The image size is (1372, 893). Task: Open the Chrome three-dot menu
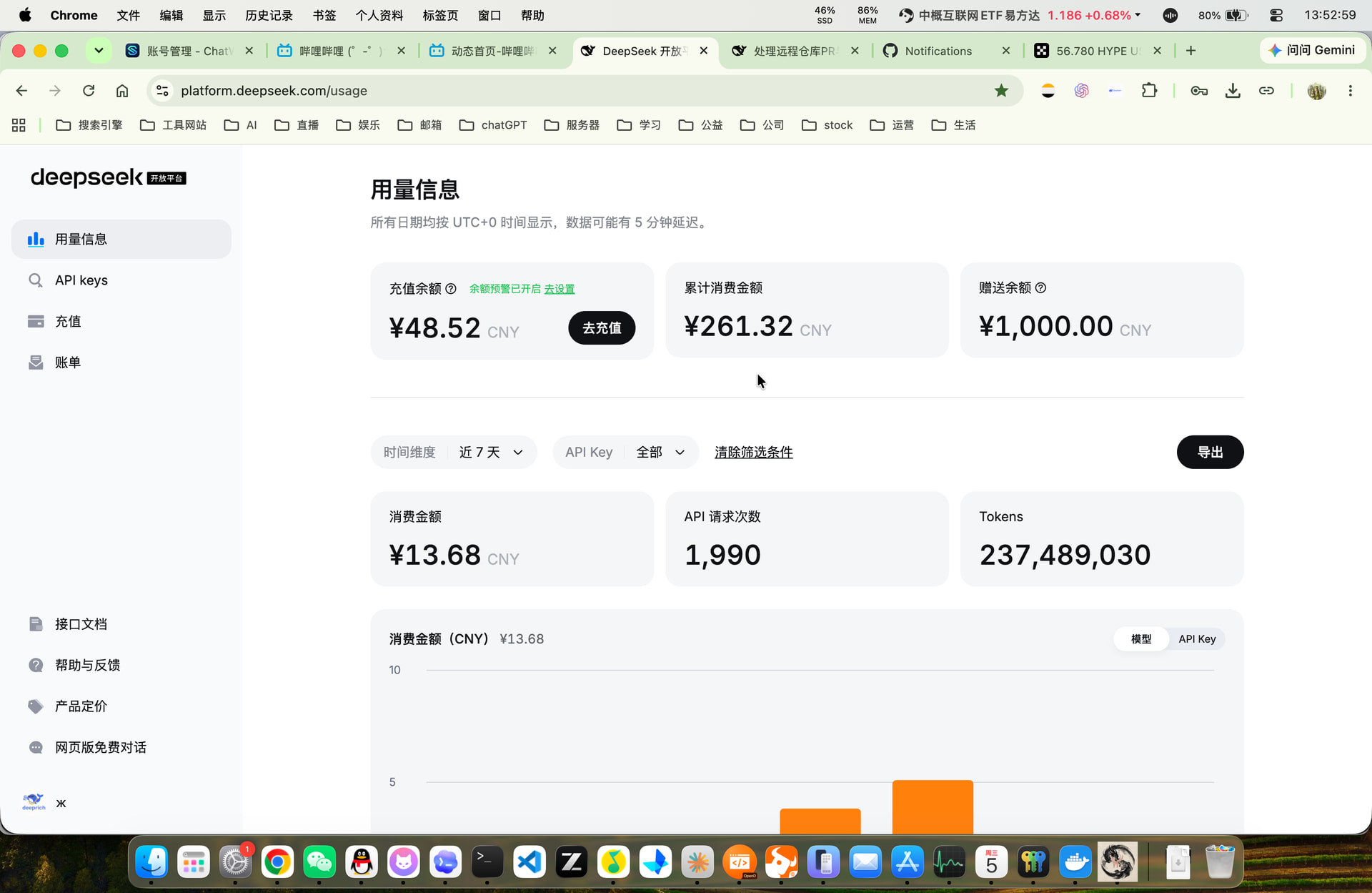pyautogui.click(x=1350, y=90)
